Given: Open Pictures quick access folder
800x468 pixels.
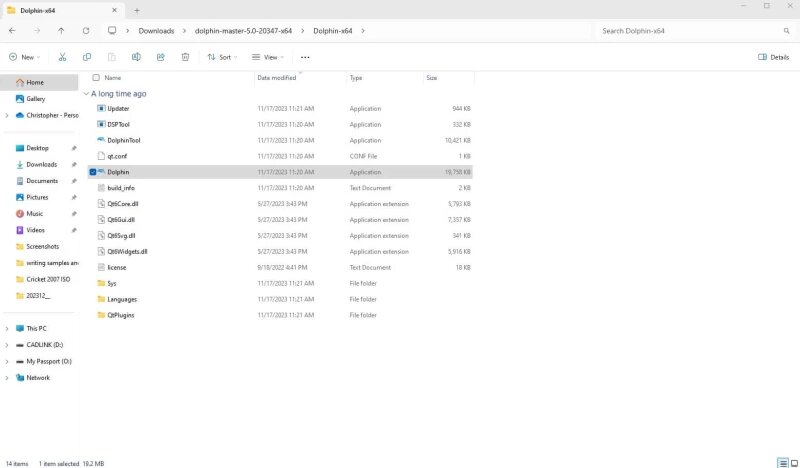Looking at the screenshot, I should (x=39, y=197).
